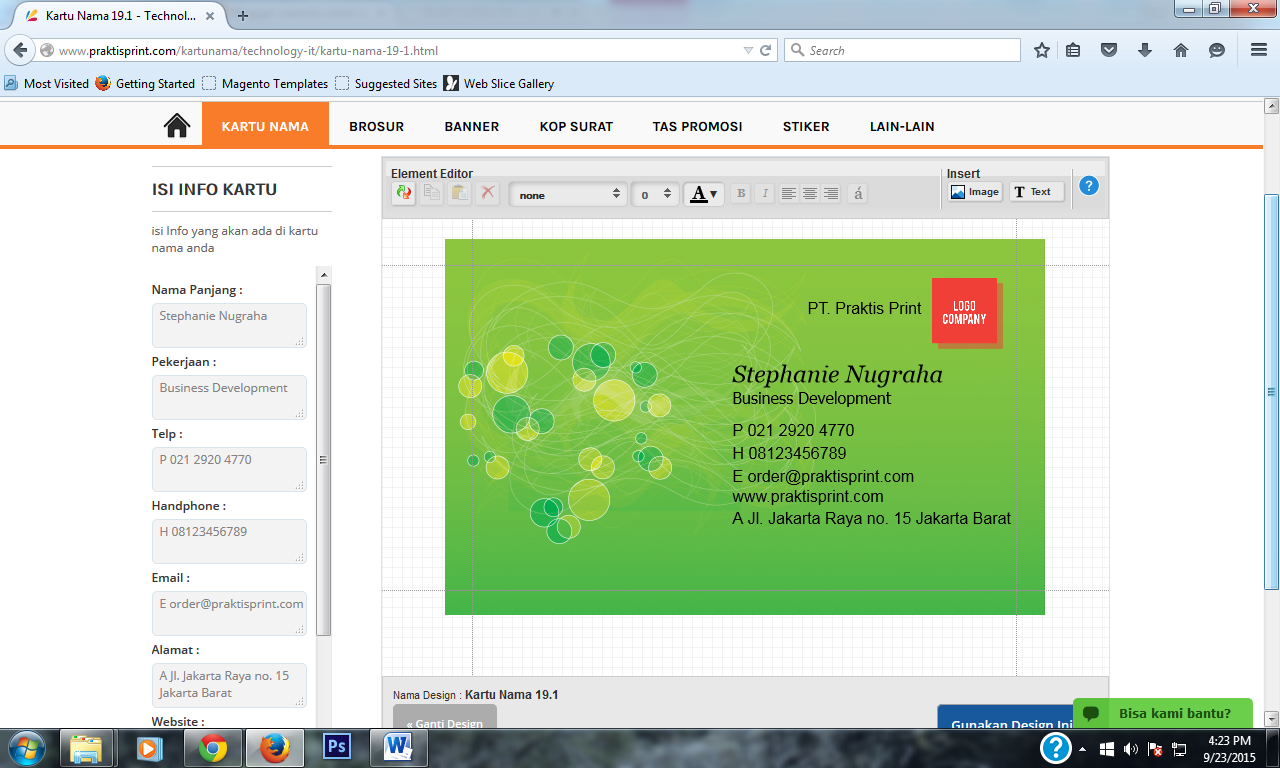Screen dimensions: 1280x768
Task: Select 'Business Development' text on the card
Action: 811,398
